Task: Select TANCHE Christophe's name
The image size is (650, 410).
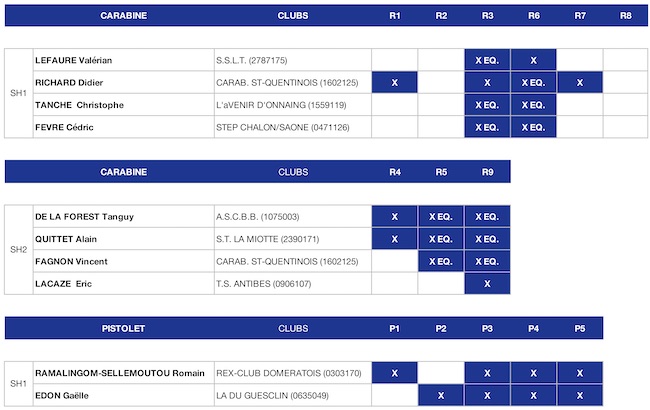Action: click(x=79, y=105)
